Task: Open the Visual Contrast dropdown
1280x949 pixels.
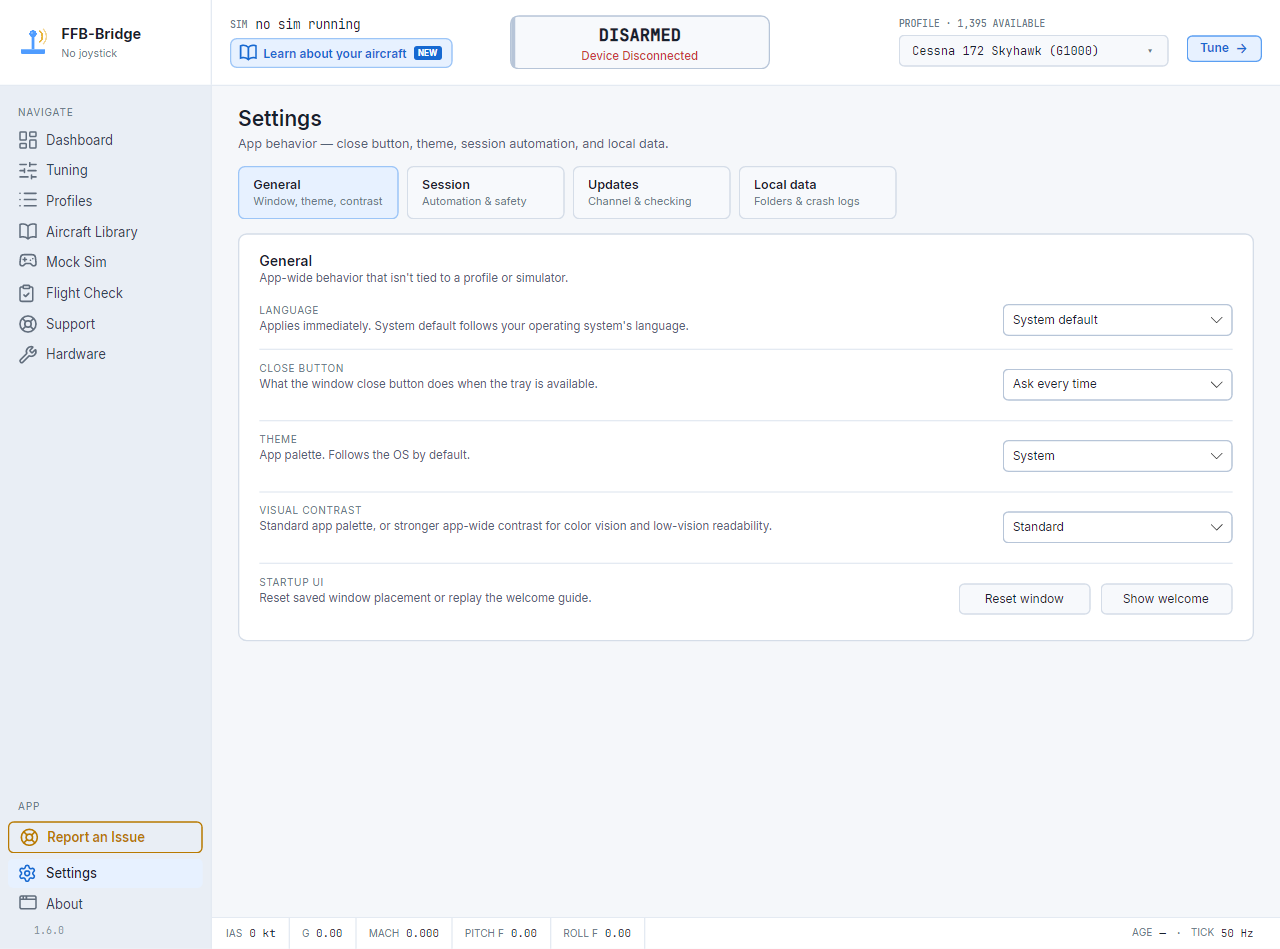Action: (1117, 527)
